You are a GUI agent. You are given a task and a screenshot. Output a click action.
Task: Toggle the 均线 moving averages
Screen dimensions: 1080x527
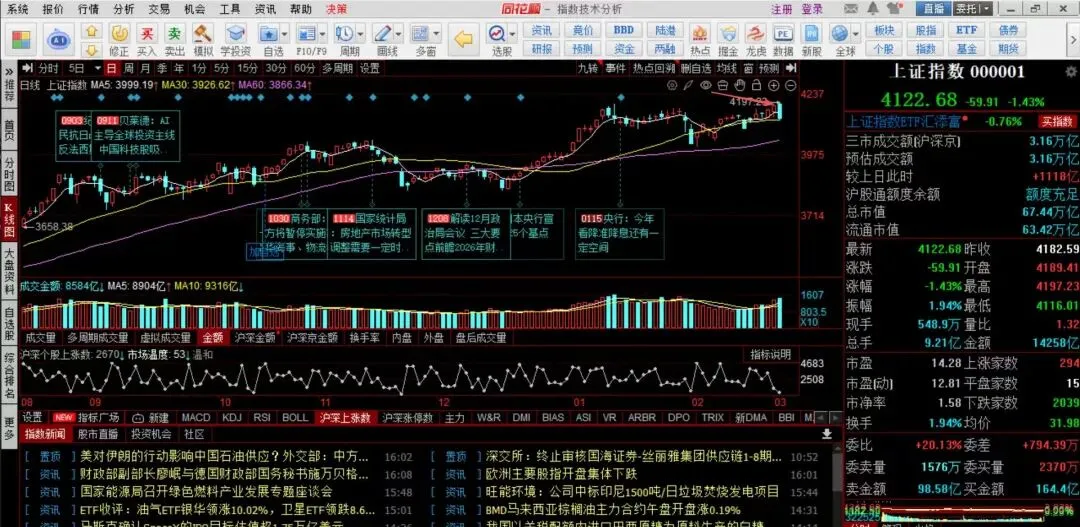click(727, 68)
